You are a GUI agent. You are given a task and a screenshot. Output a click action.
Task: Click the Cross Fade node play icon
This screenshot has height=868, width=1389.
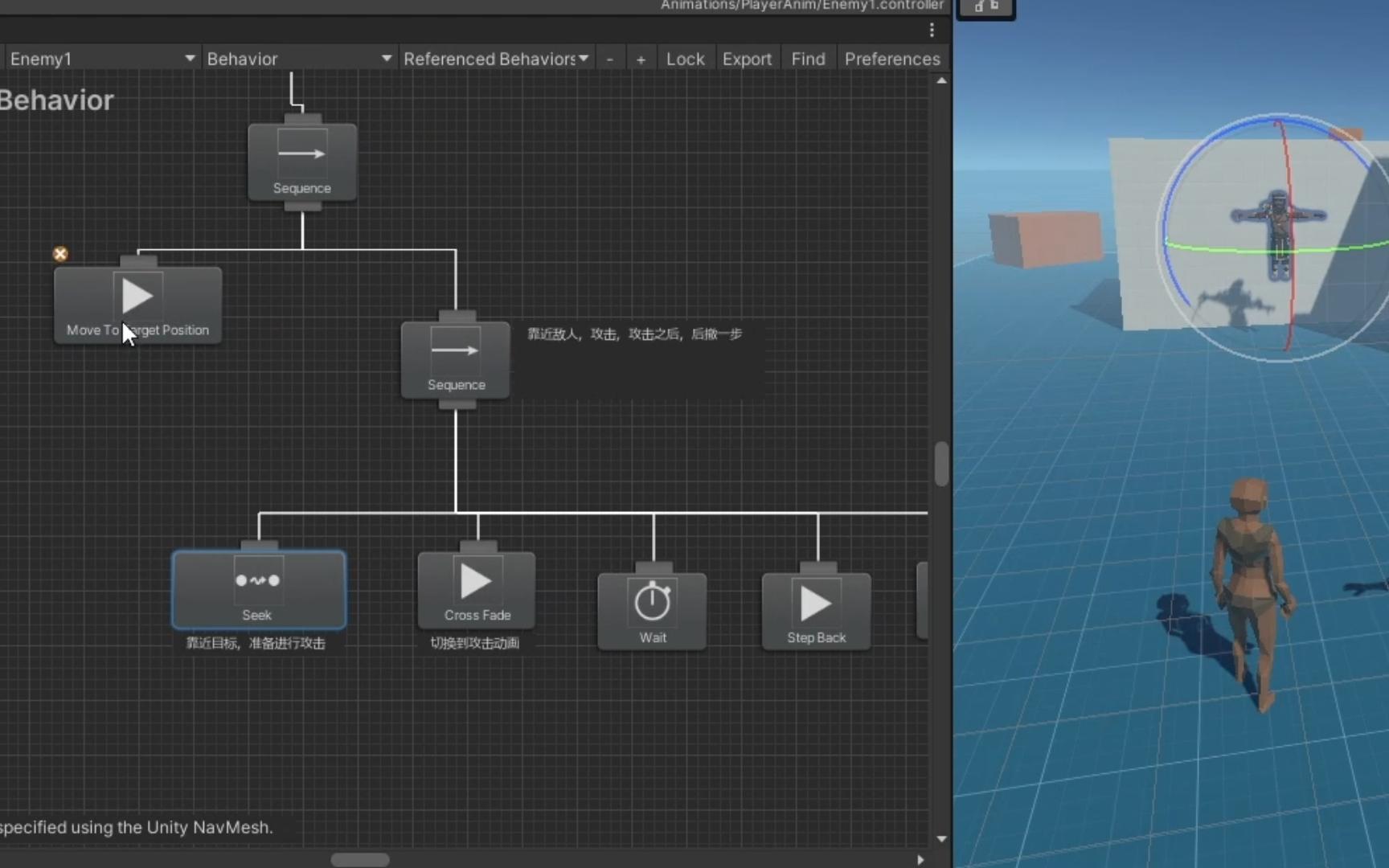coord(475,580)
